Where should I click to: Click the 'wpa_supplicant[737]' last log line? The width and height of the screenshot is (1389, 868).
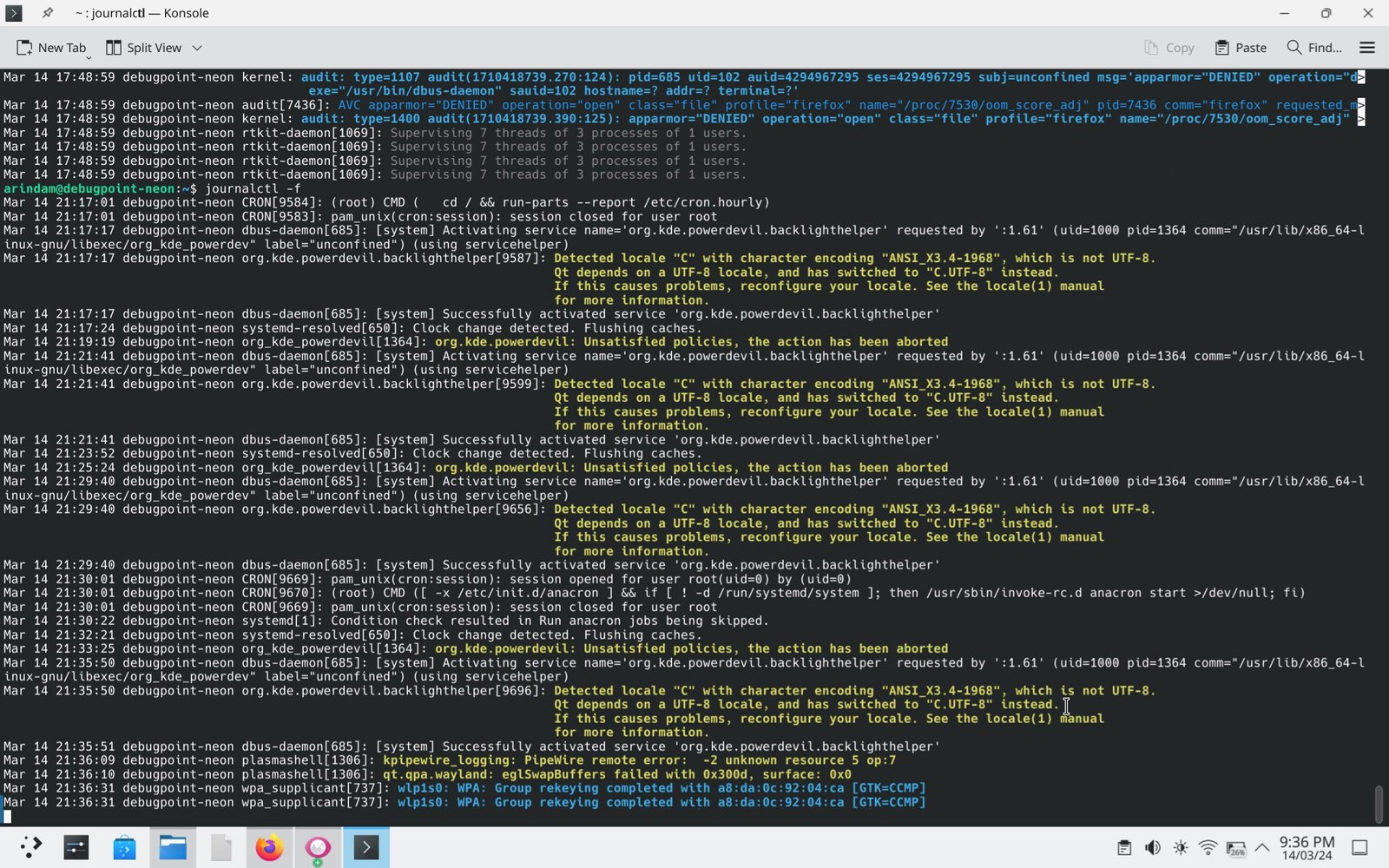click(x=464, y=802)
